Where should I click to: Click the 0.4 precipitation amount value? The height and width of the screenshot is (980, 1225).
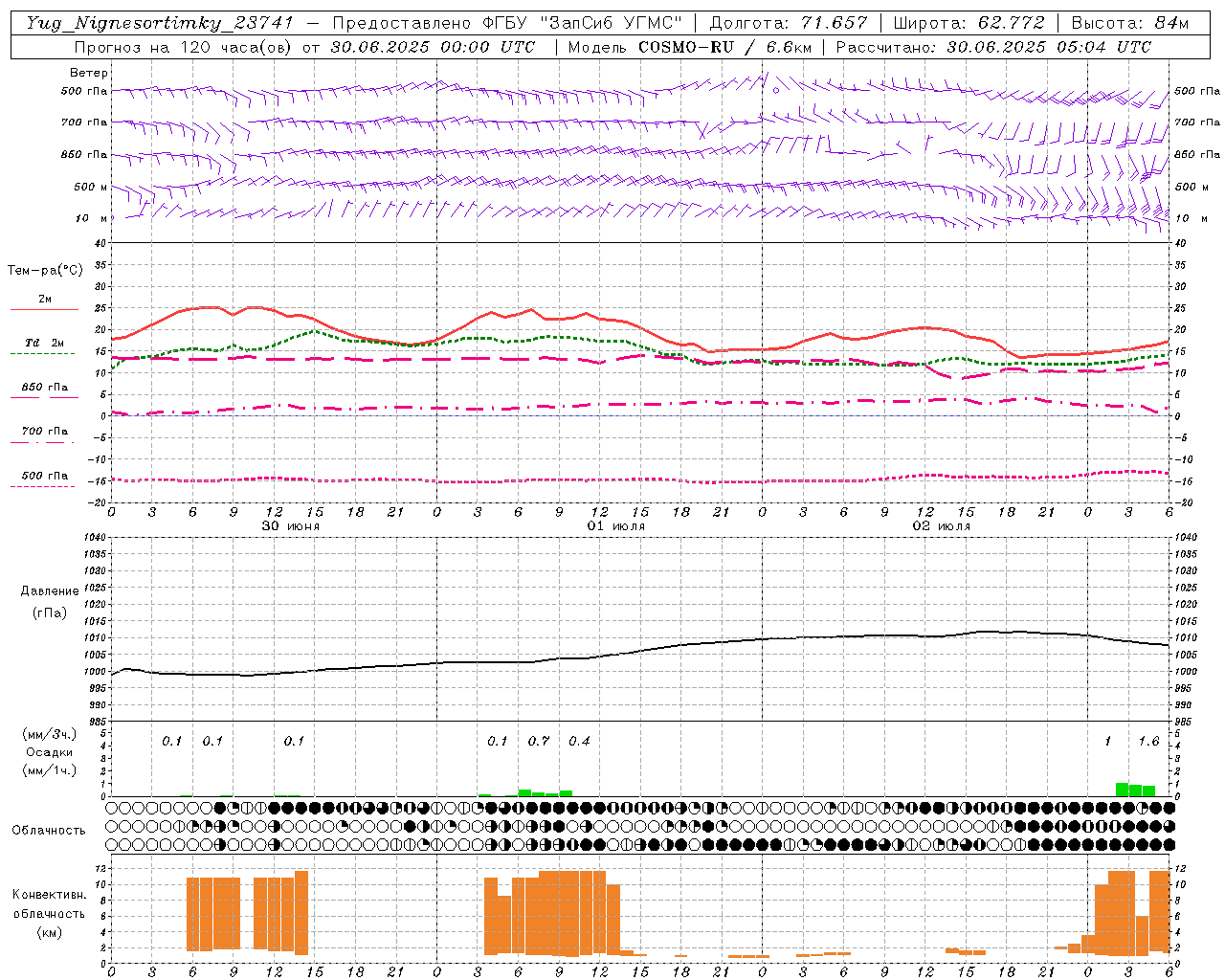[579, 742]
